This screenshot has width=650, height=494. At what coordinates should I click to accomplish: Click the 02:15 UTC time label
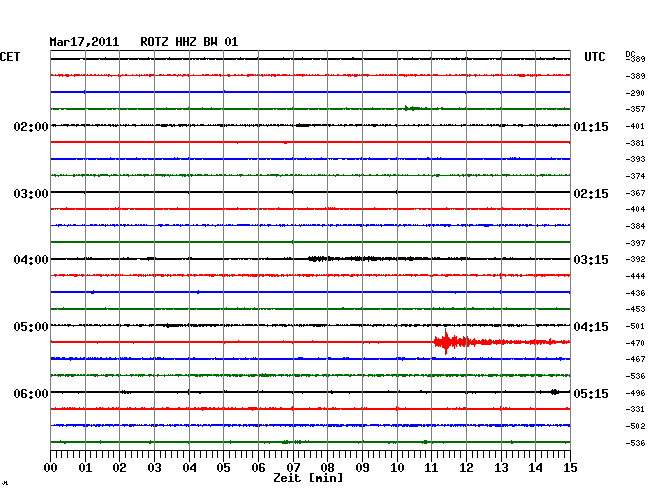[591, 194]
